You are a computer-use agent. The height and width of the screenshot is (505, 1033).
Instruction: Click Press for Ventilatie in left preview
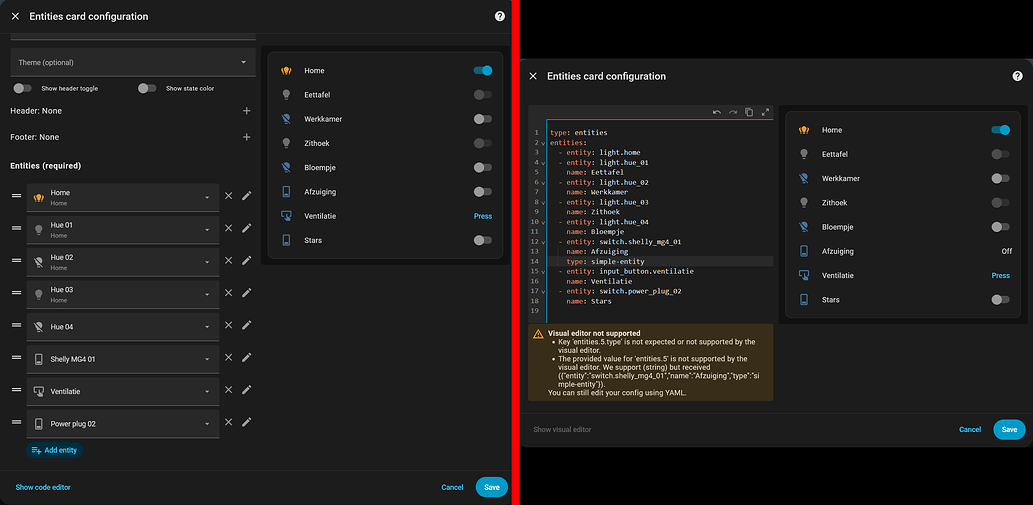[x=483, y=216]
